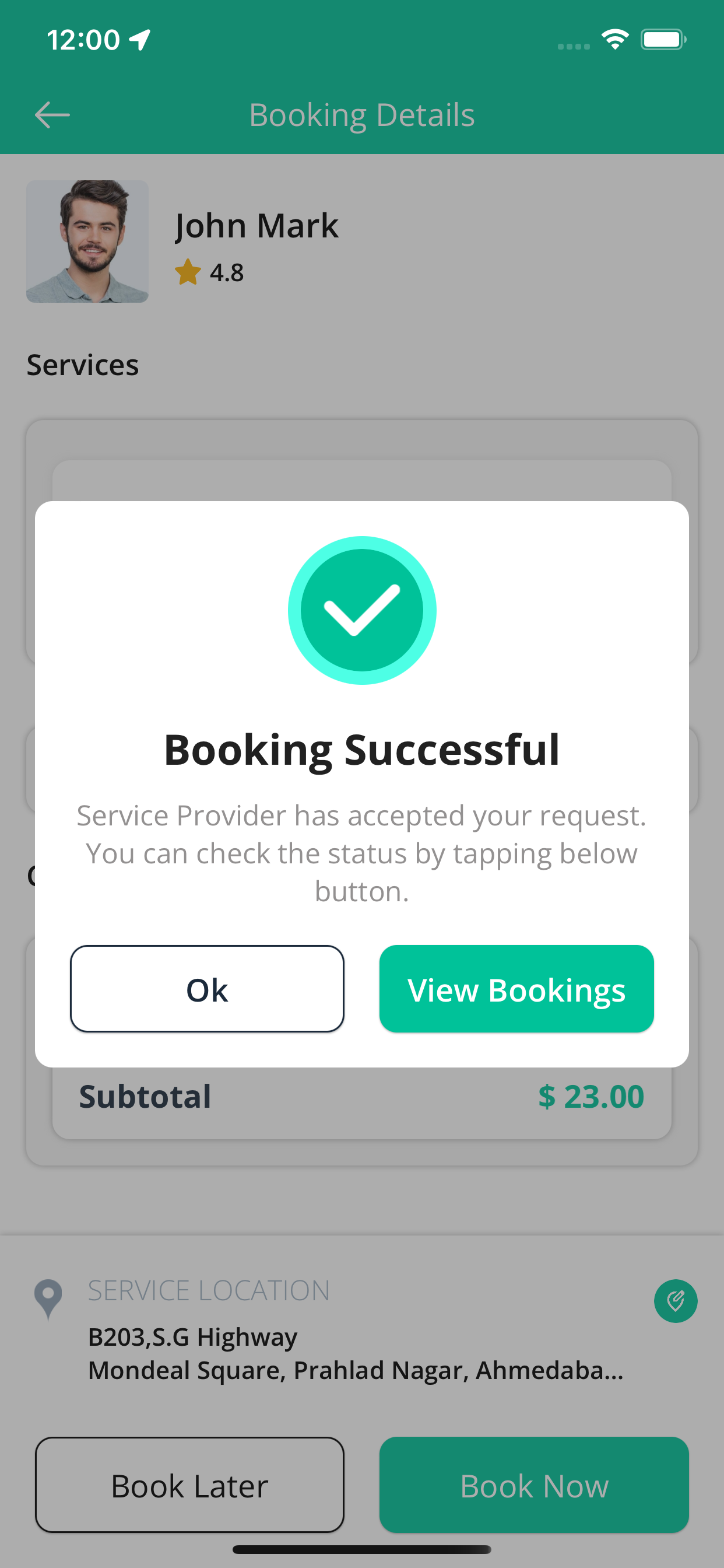Viewport: 724px width, 1568px height.
Task: Click the map pin location icon
Action: (x=48, y=1299)
